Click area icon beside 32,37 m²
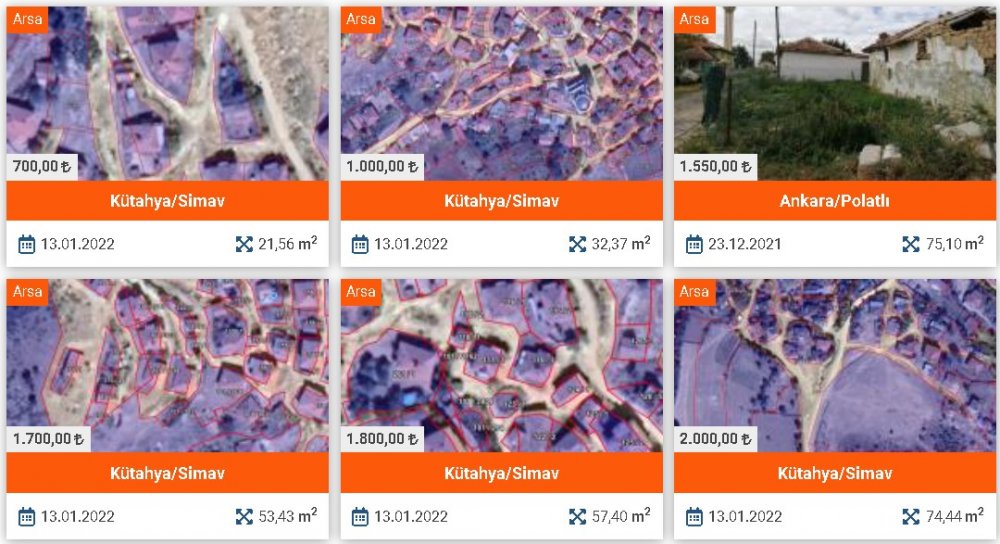Screen dimensions: 1000x544 coord(577,244)
